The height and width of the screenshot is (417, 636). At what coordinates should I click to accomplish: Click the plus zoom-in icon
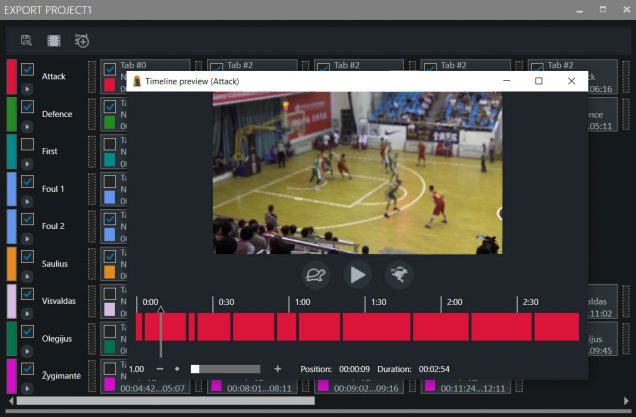coord(277,369)
